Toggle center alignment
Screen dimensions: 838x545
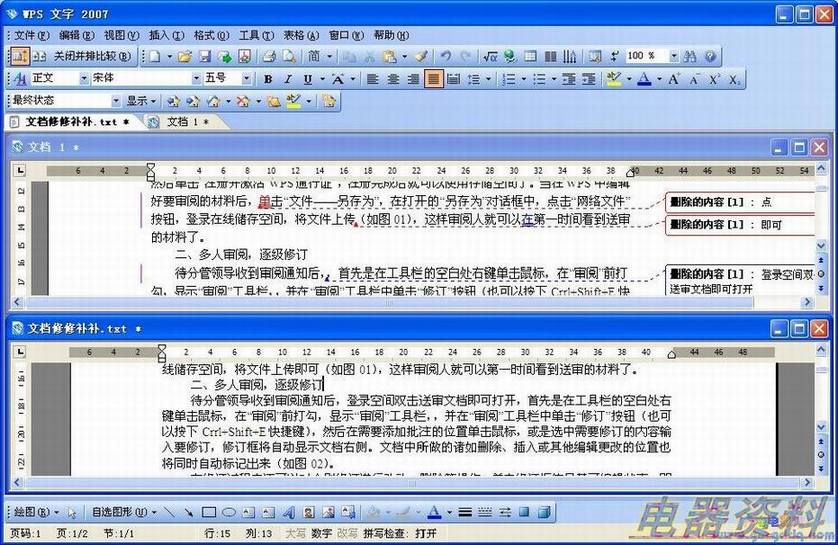(393, 79)
